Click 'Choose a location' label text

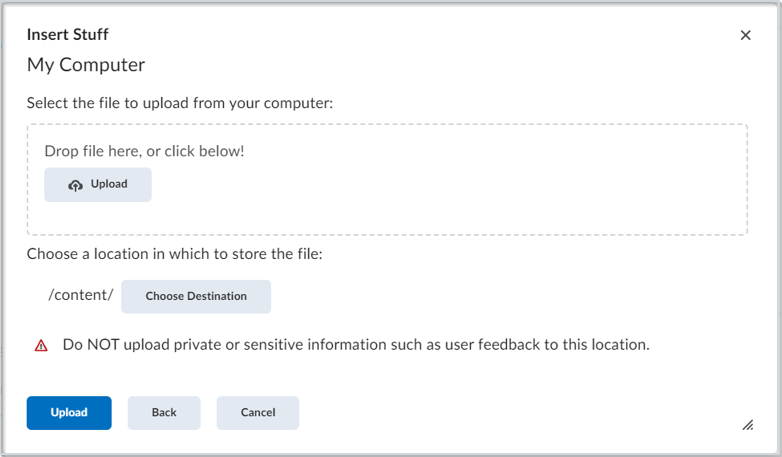tap(175, 254)
